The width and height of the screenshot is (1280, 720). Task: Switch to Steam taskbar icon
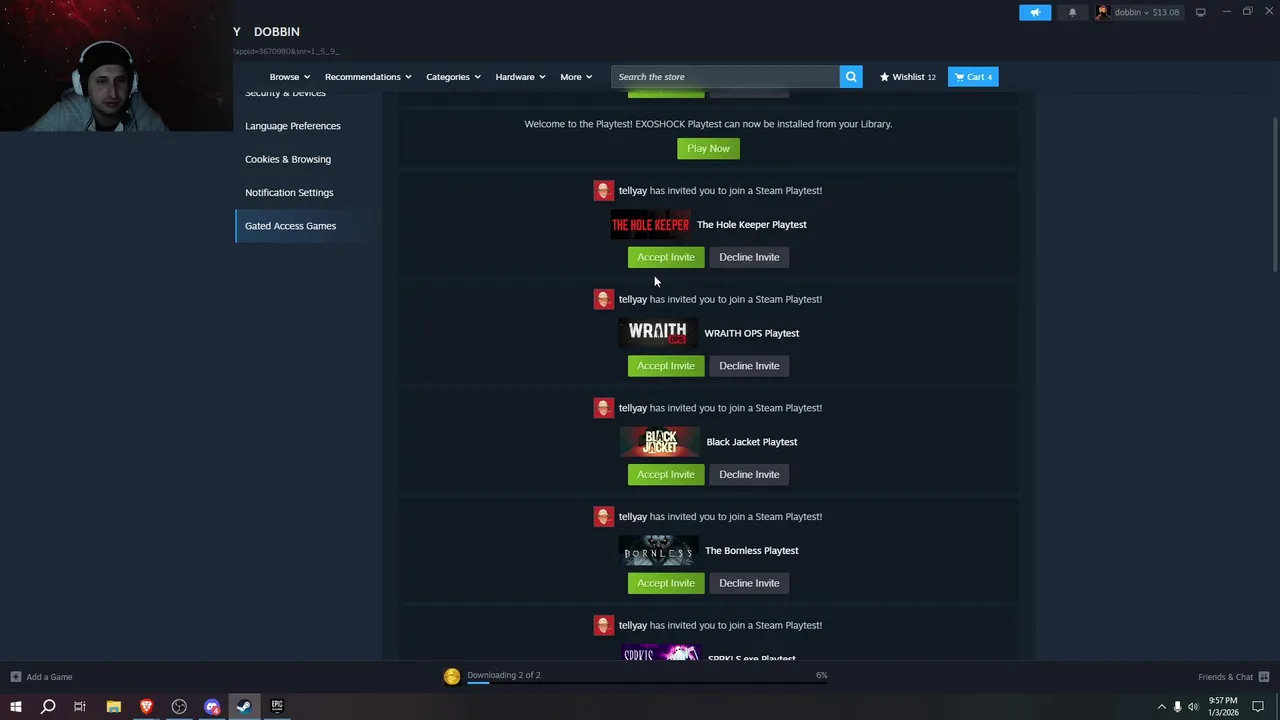click(x=244, y=707)
